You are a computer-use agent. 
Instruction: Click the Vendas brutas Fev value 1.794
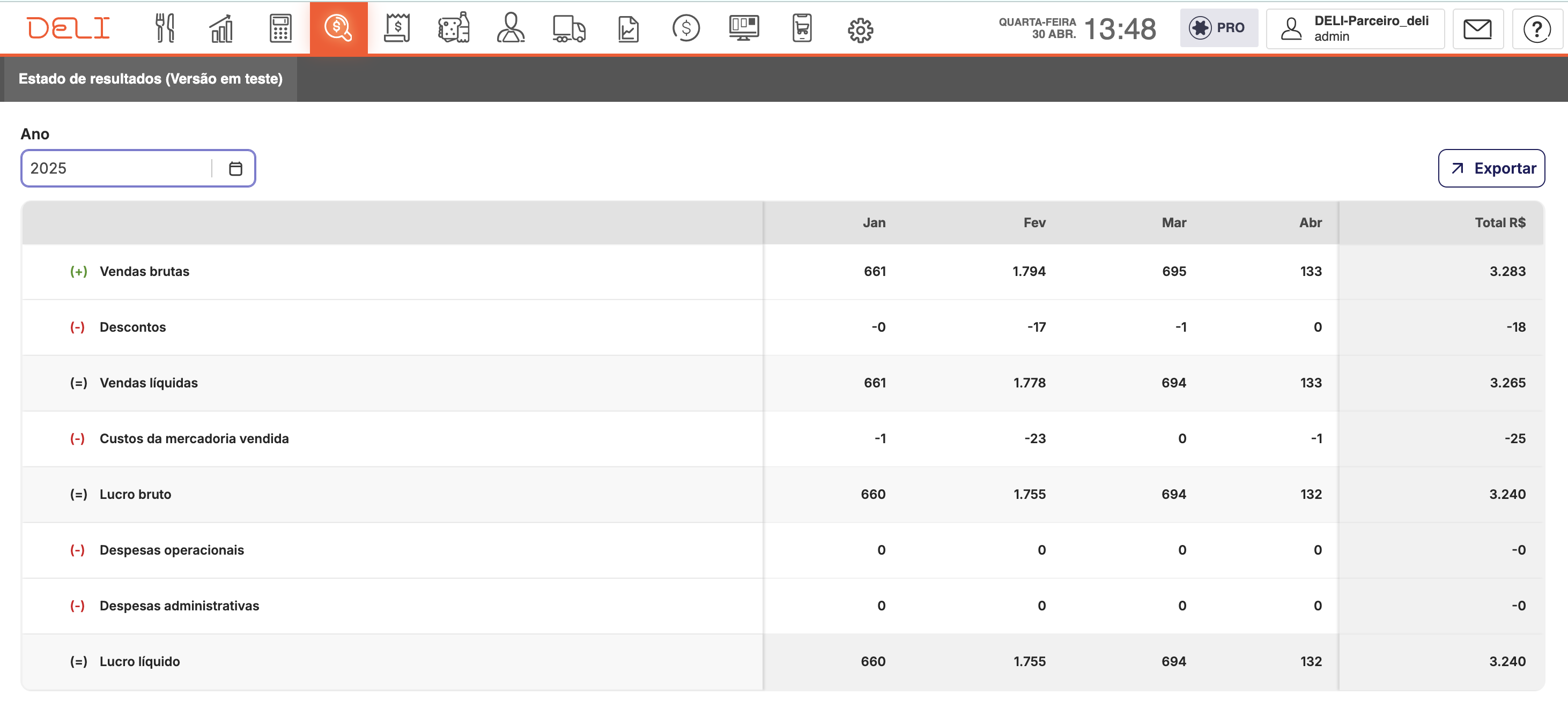point(1029,271)
